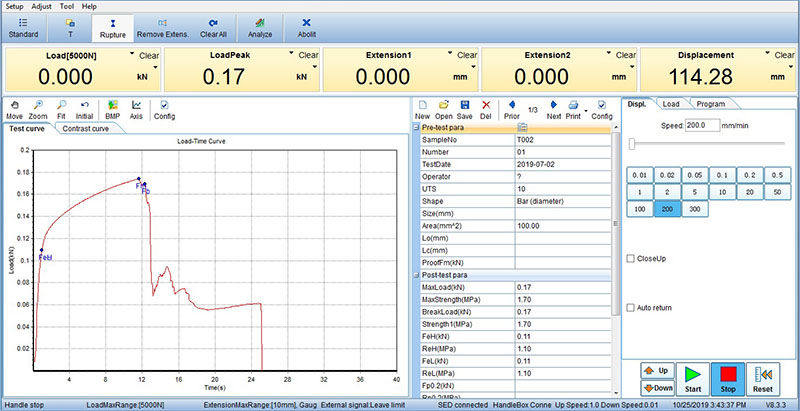Open the Adjust menu
The width and height of the screenshot is (800, 411).
point(42,6)
